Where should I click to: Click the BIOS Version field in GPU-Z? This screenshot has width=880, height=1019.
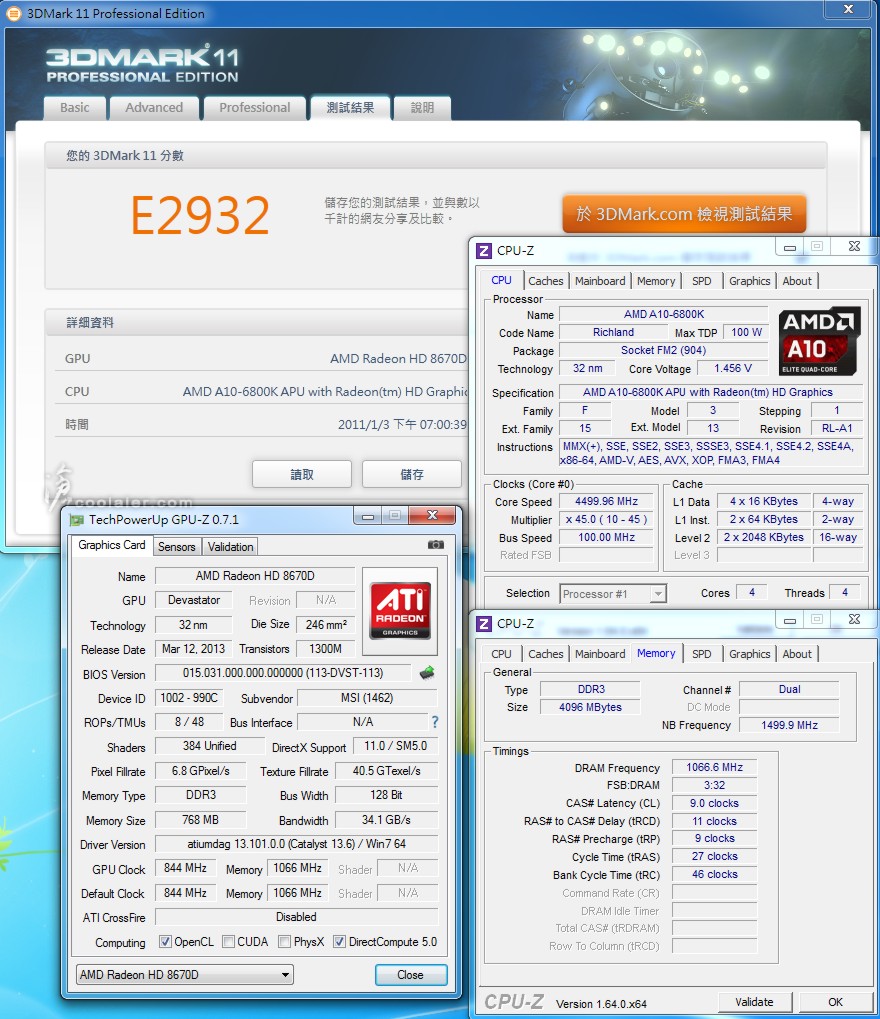pyautogui.click(x=283, y=673)
